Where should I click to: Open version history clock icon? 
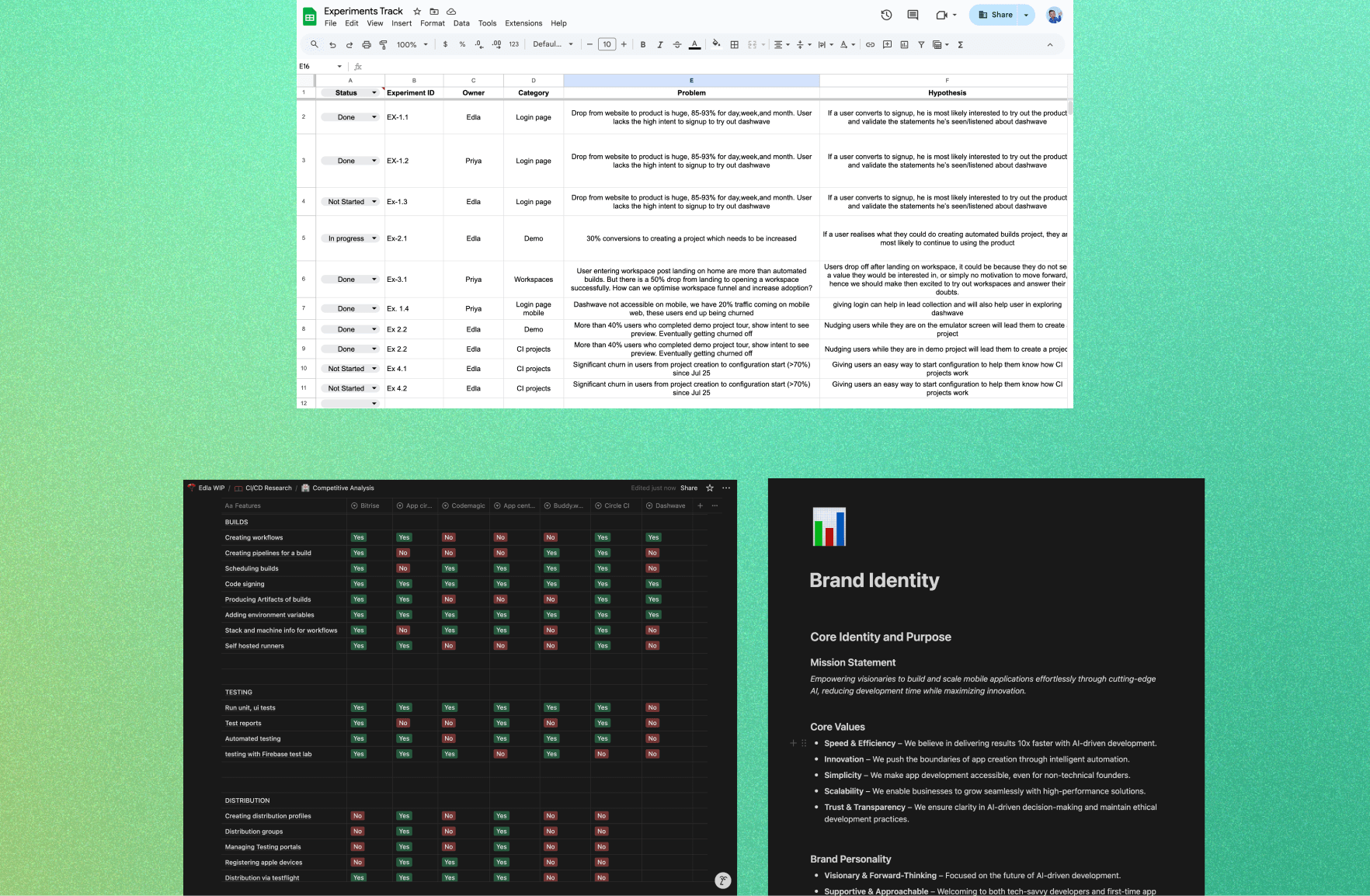point(886,15)
